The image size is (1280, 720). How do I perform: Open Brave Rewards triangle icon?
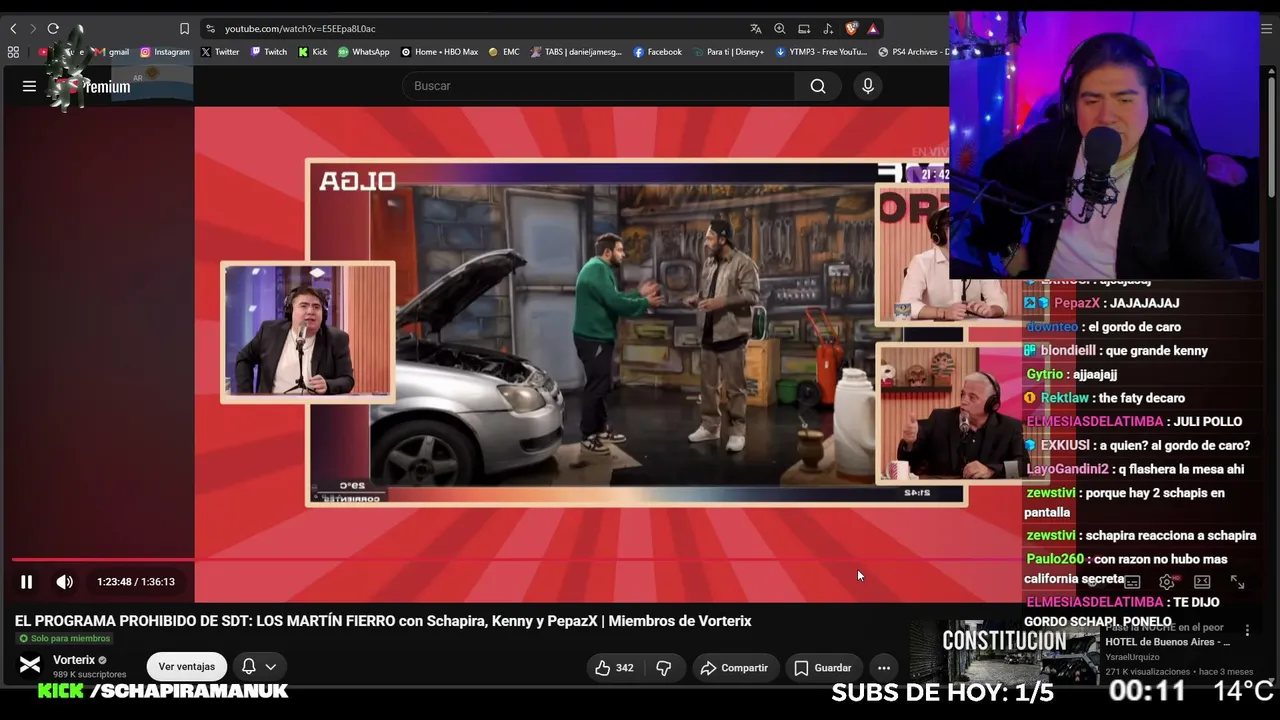[873, 29]
